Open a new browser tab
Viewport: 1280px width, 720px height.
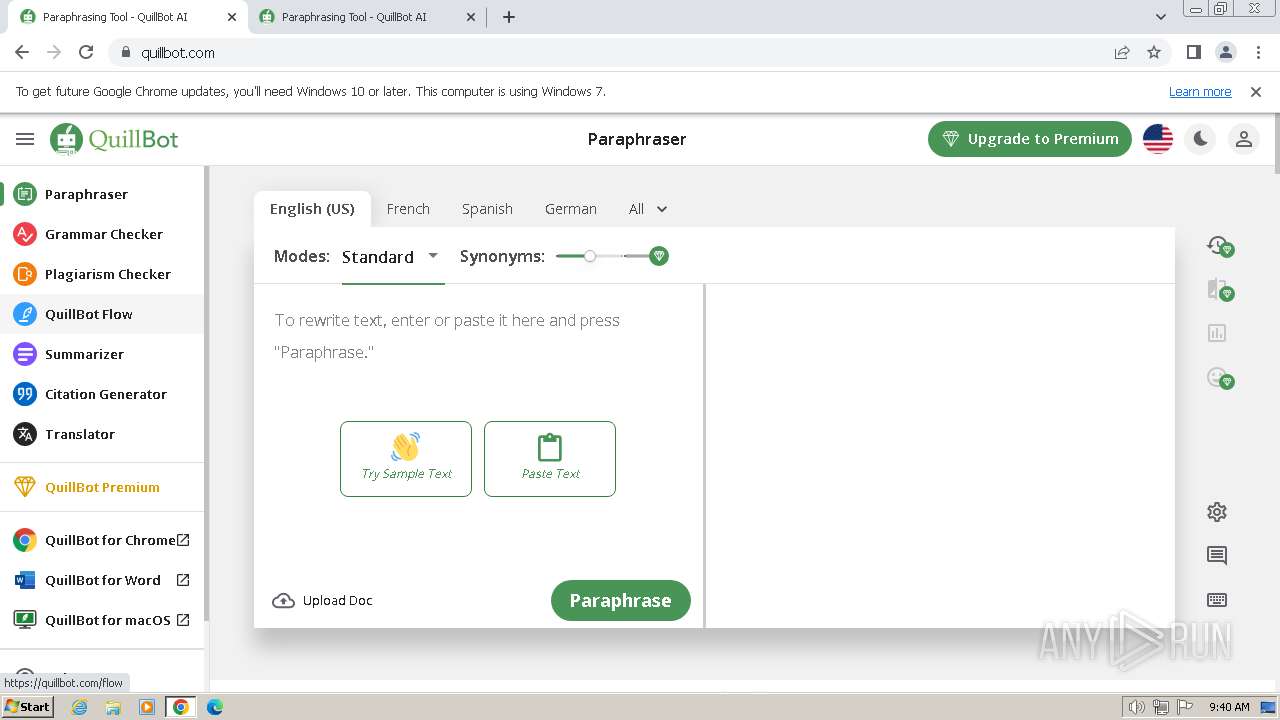click(509, 17)
